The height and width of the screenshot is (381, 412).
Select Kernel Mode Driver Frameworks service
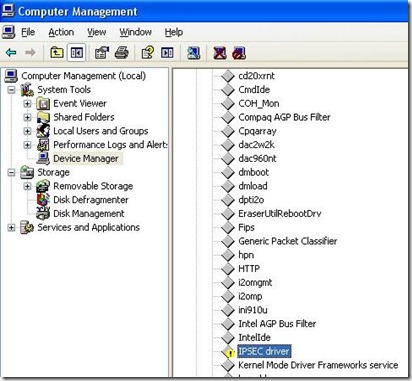click(318, 365)
